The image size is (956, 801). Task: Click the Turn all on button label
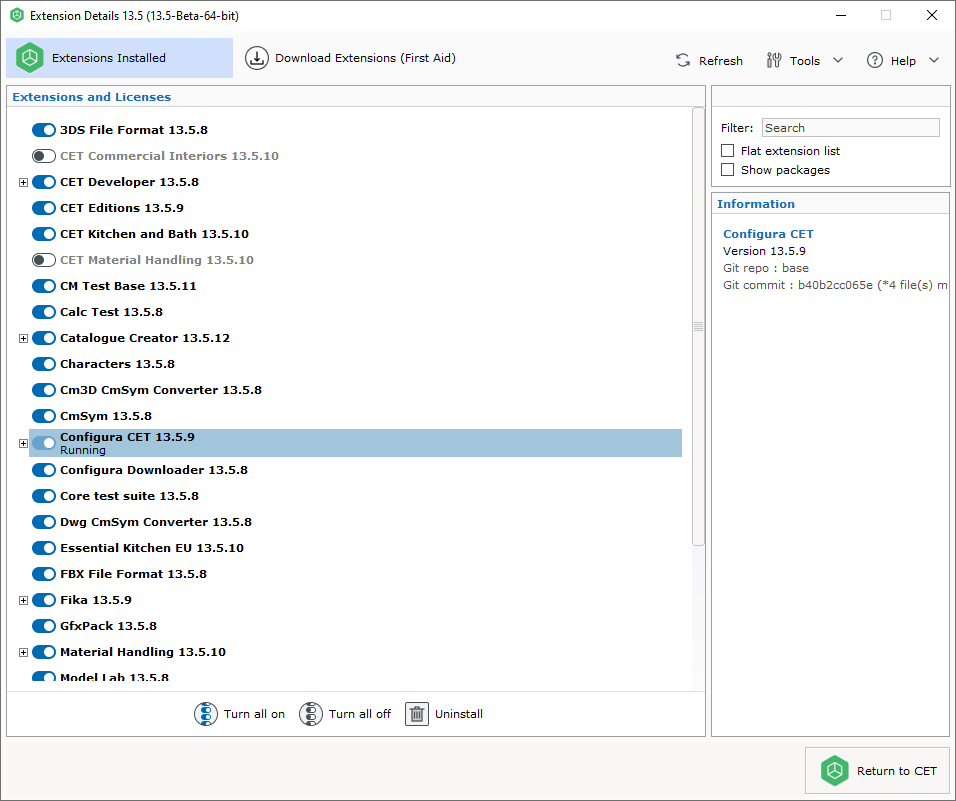254,714
